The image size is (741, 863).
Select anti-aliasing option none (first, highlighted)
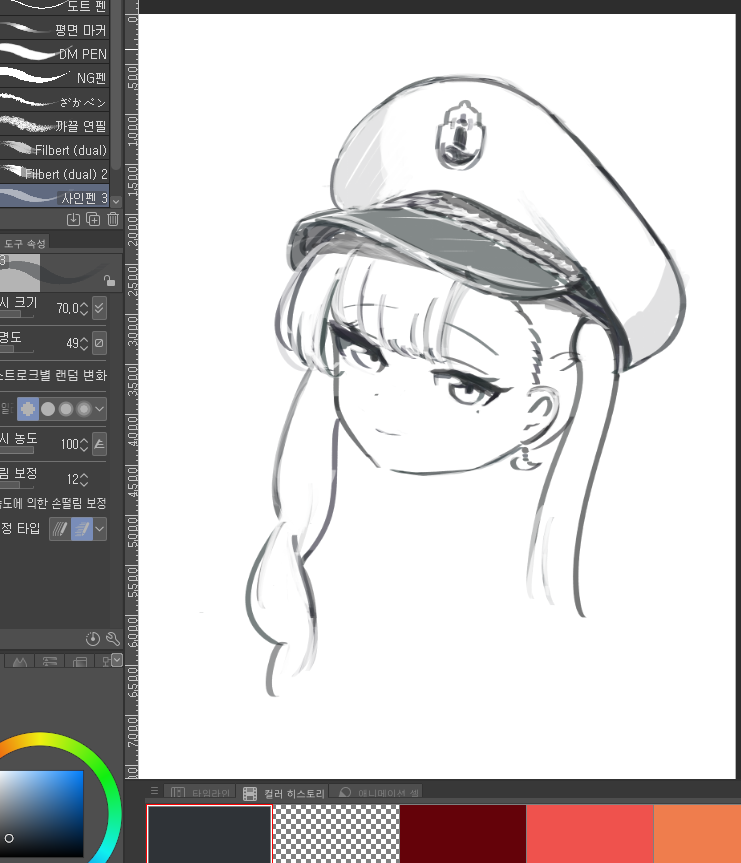pyautogui.click(x=28, y=409)
